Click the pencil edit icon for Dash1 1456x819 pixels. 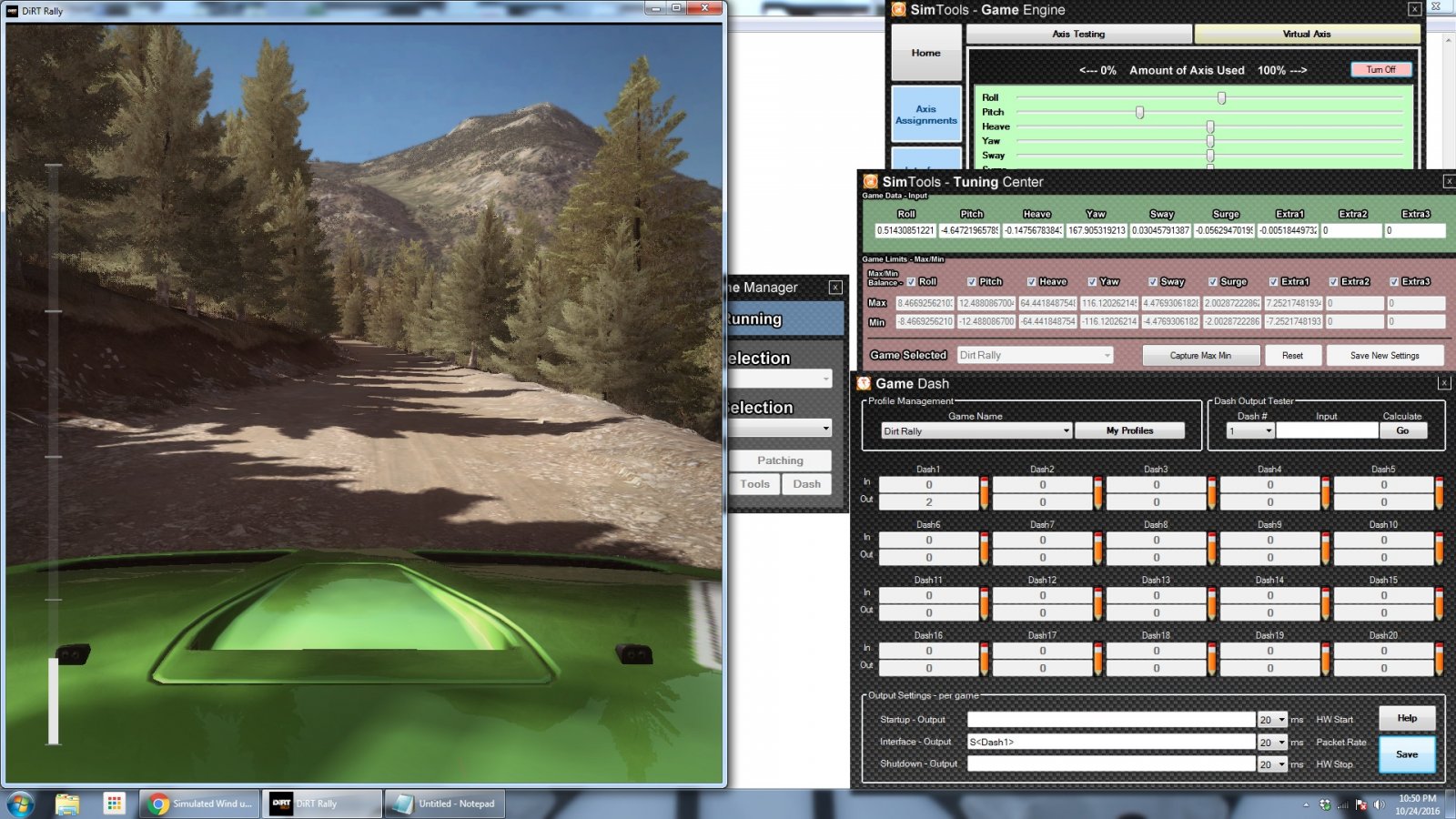[x=985, y=492]
